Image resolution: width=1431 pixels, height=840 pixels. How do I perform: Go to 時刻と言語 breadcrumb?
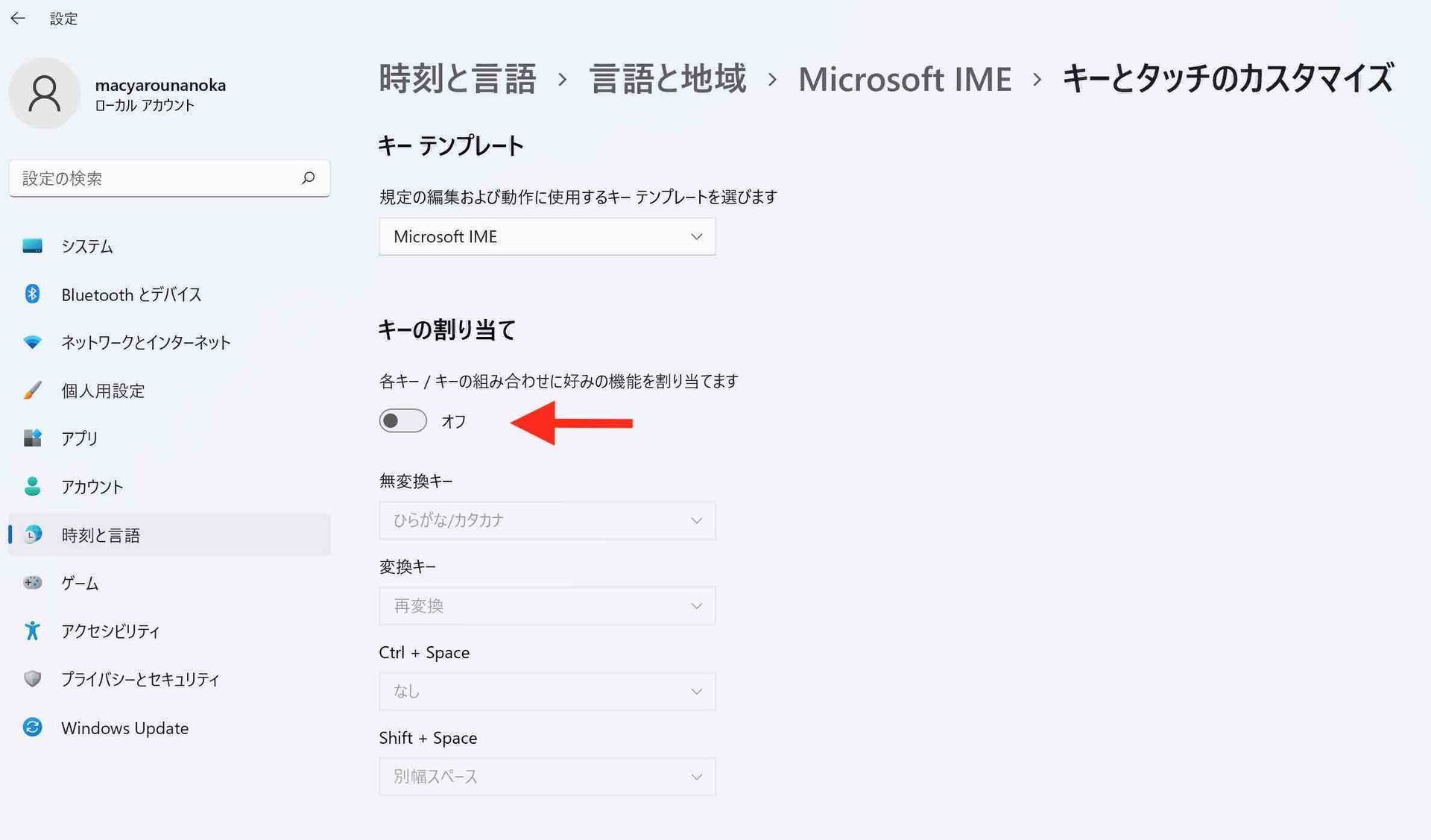click(458, 79)
